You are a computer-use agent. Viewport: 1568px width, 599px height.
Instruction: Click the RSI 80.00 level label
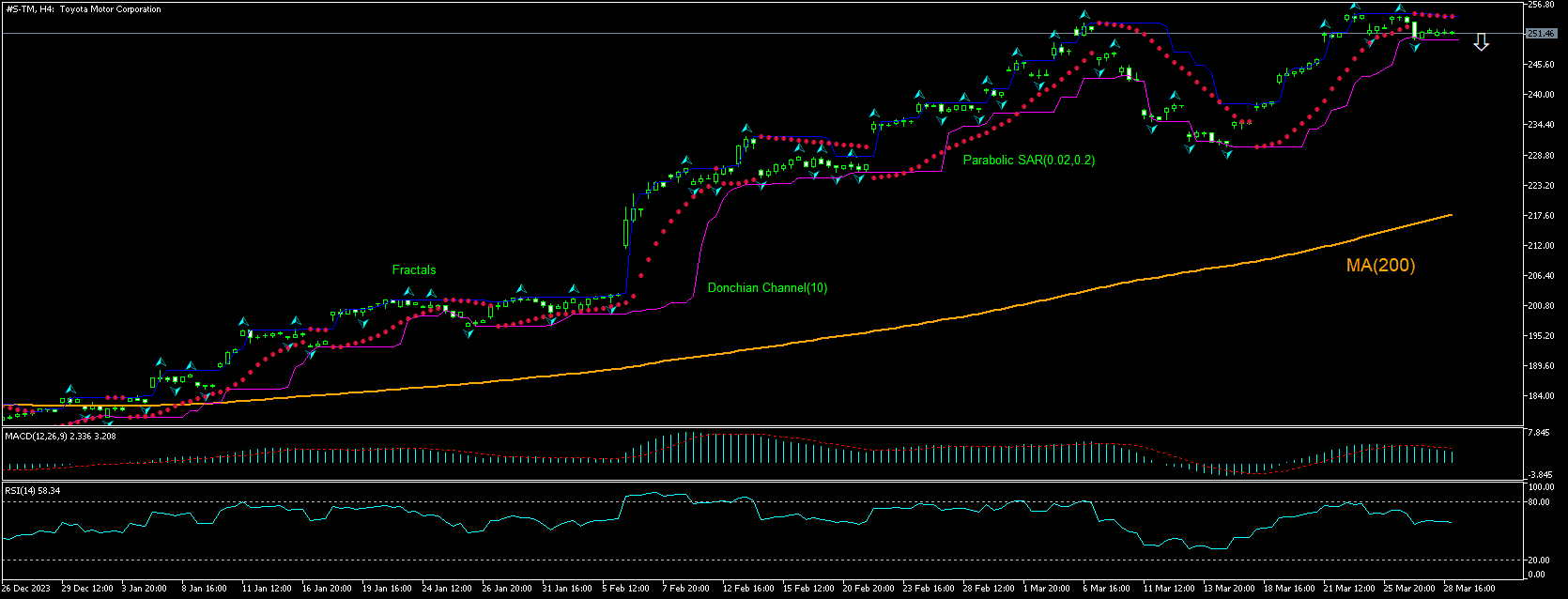click(1539, 502)
